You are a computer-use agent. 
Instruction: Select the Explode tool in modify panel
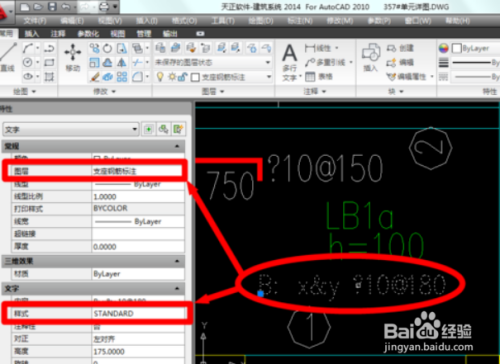[x=107, y=77]
